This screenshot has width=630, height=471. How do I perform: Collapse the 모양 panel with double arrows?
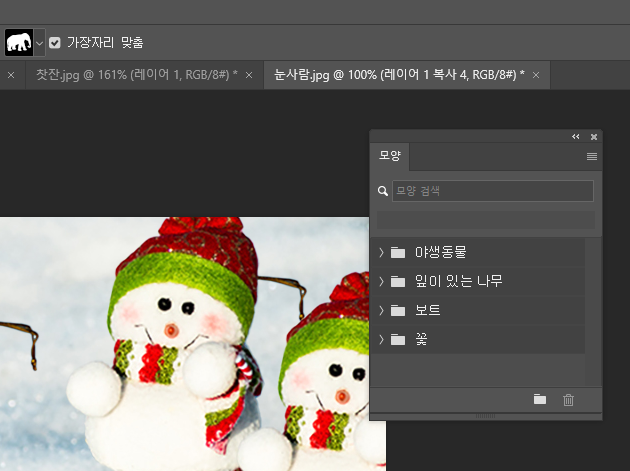pyautogui.click(x=576, y=137)
